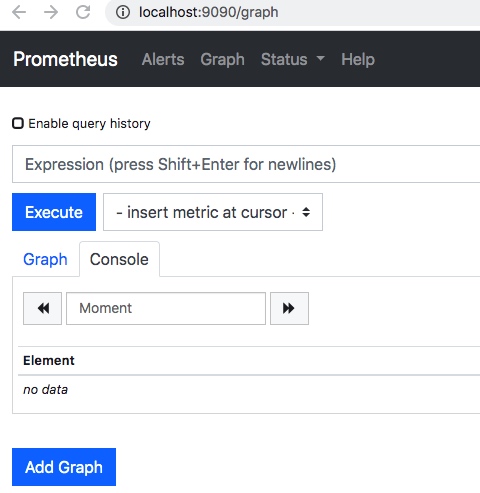This screenshot has width=480, height=493.
Task: Select the Console tab
Action: (119, 259)
